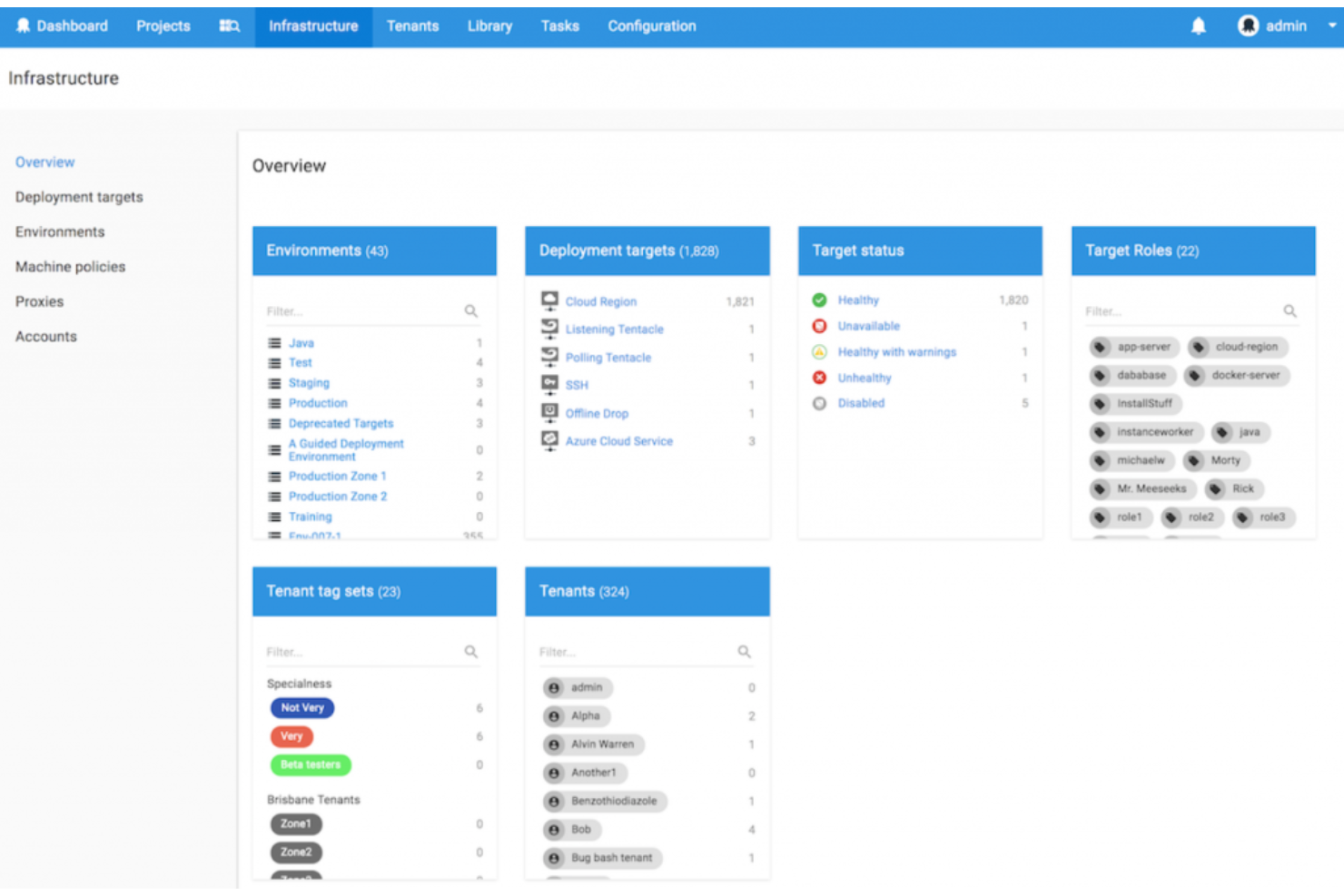Open Deployment targets from the sidebar
Image resolution: width=1344 pixels, height=896 pixels.
79,196
